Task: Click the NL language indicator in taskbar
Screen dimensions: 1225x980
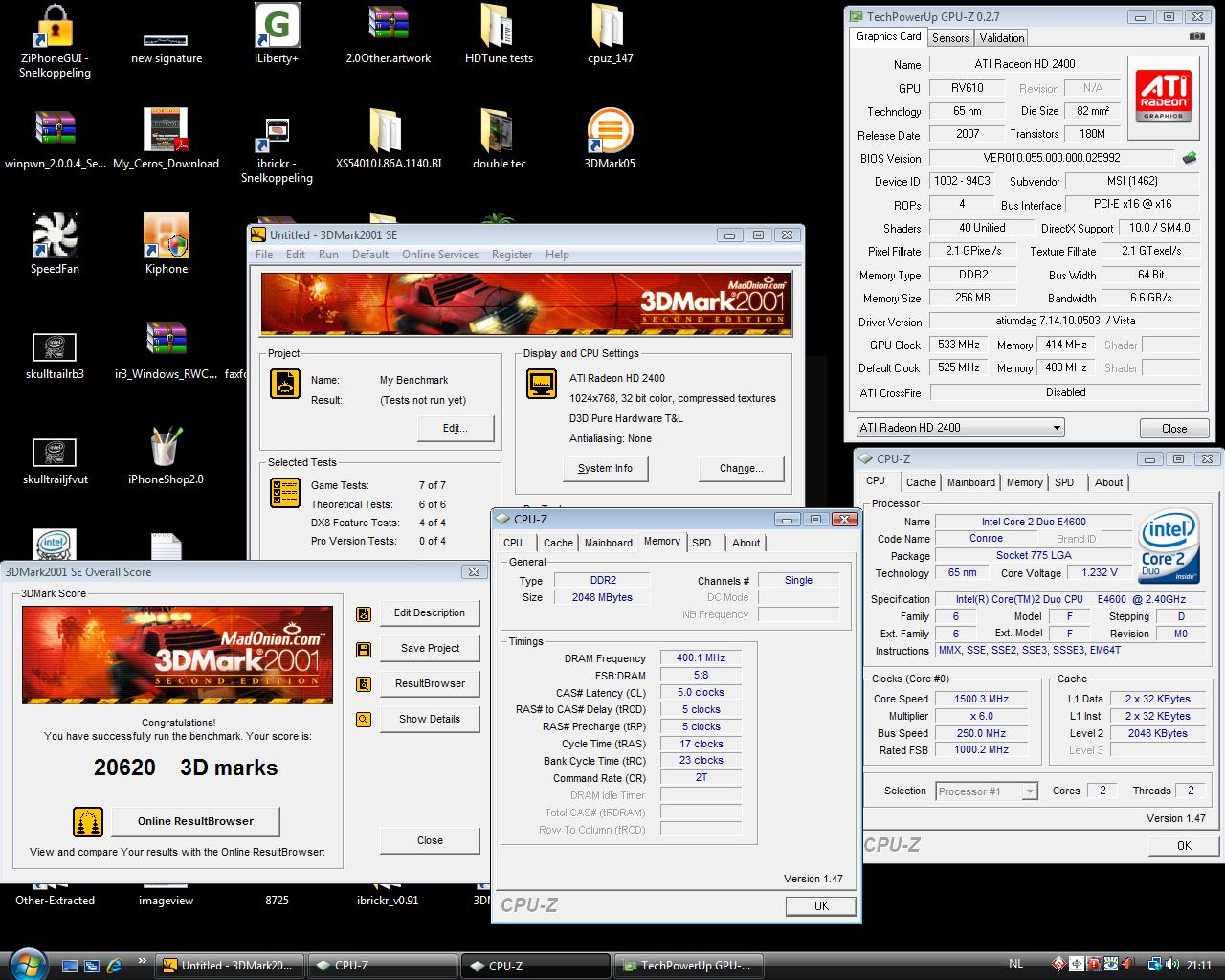Action: (x=1016, y=965)
